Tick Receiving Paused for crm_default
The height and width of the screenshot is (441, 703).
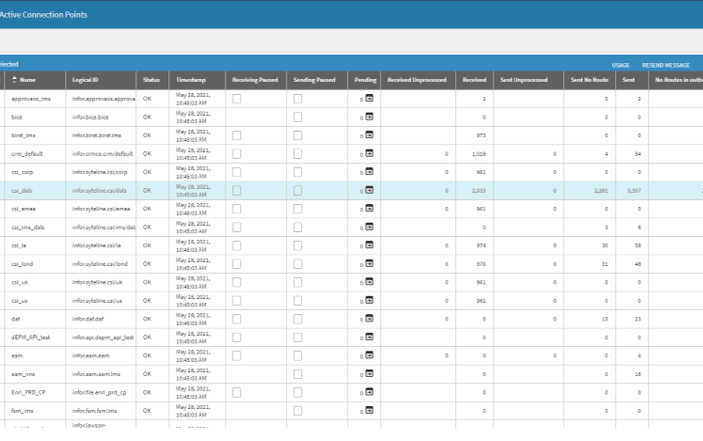[x=237, y=154]
